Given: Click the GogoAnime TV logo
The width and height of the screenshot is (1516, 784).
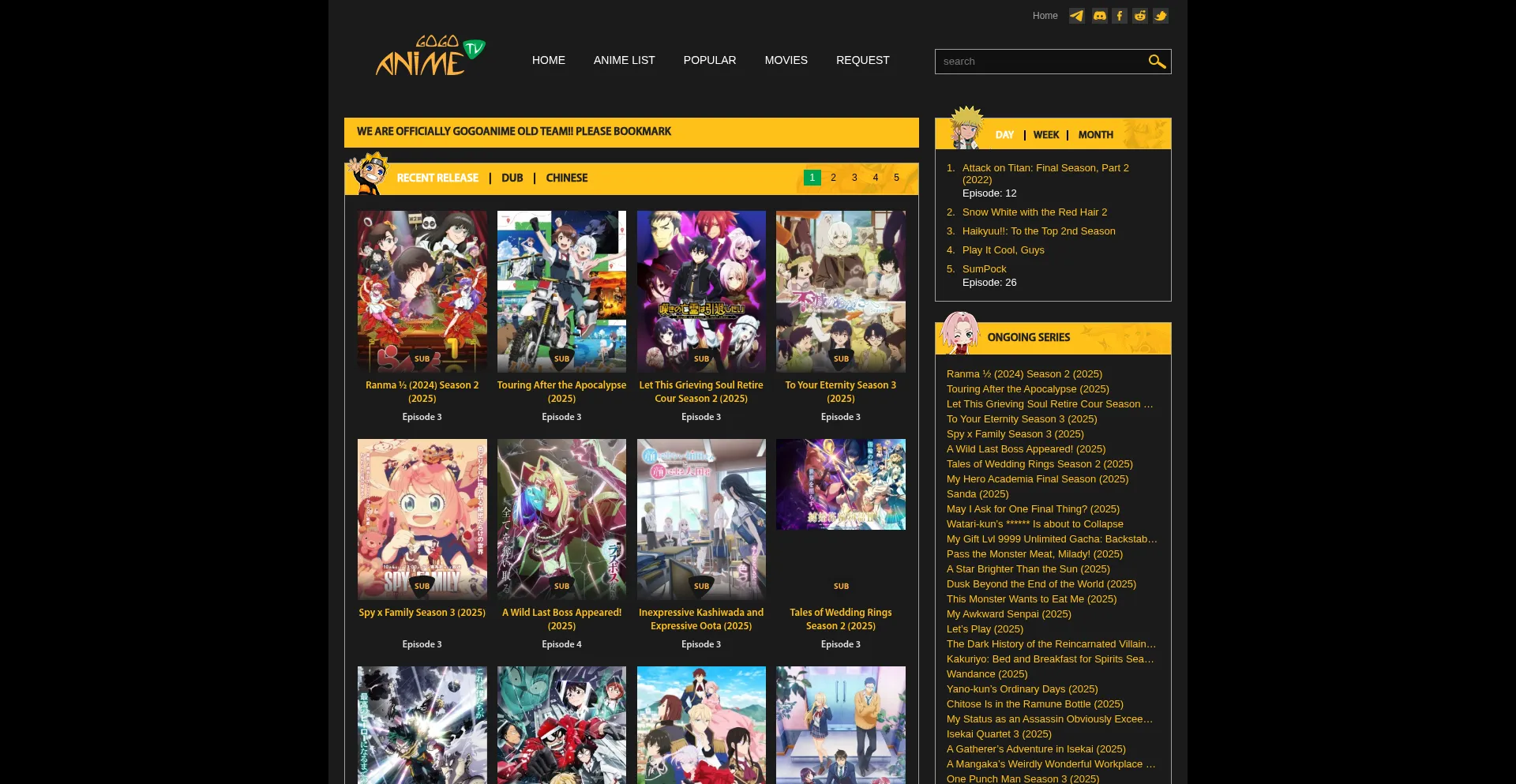Looking at the screenshot, I should click(430, 56).
